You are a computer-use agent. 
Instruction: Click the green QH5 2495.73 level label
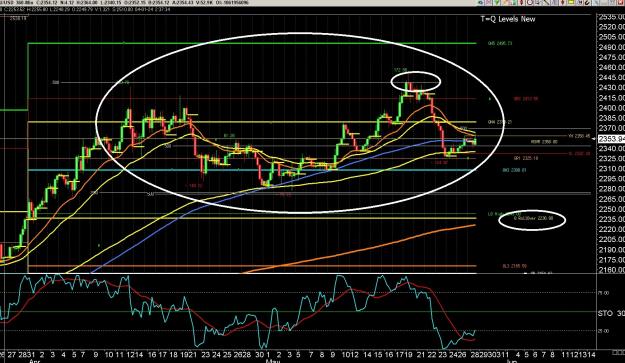click(x=500, y=43)
